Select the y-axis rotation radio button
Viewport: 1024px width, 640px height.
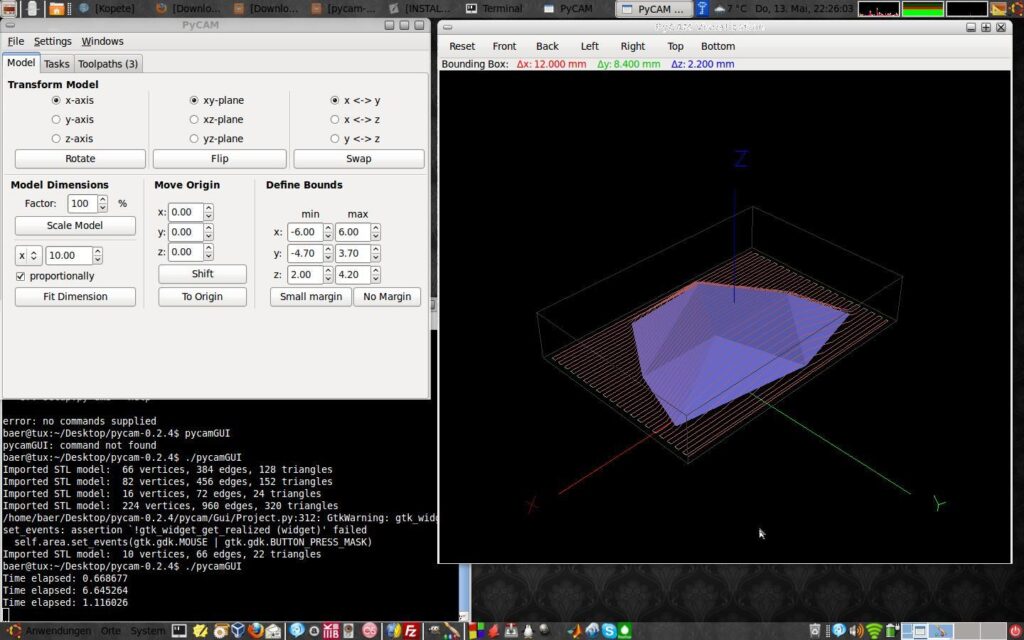(x=58, y=119)
